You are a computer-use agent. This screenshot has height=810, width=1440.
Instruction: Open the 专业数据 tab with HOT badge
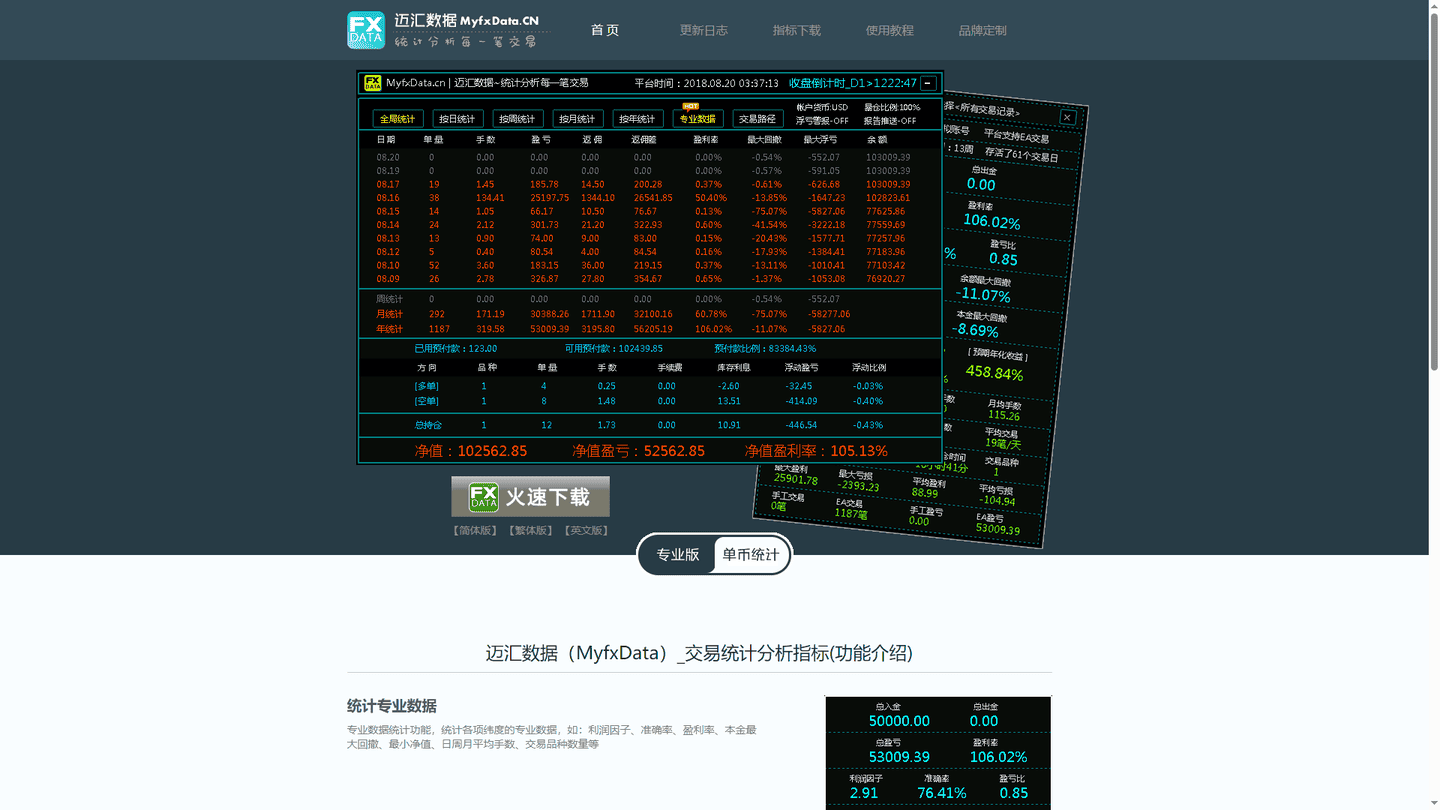pyautogui.click(x=698, y=117)
